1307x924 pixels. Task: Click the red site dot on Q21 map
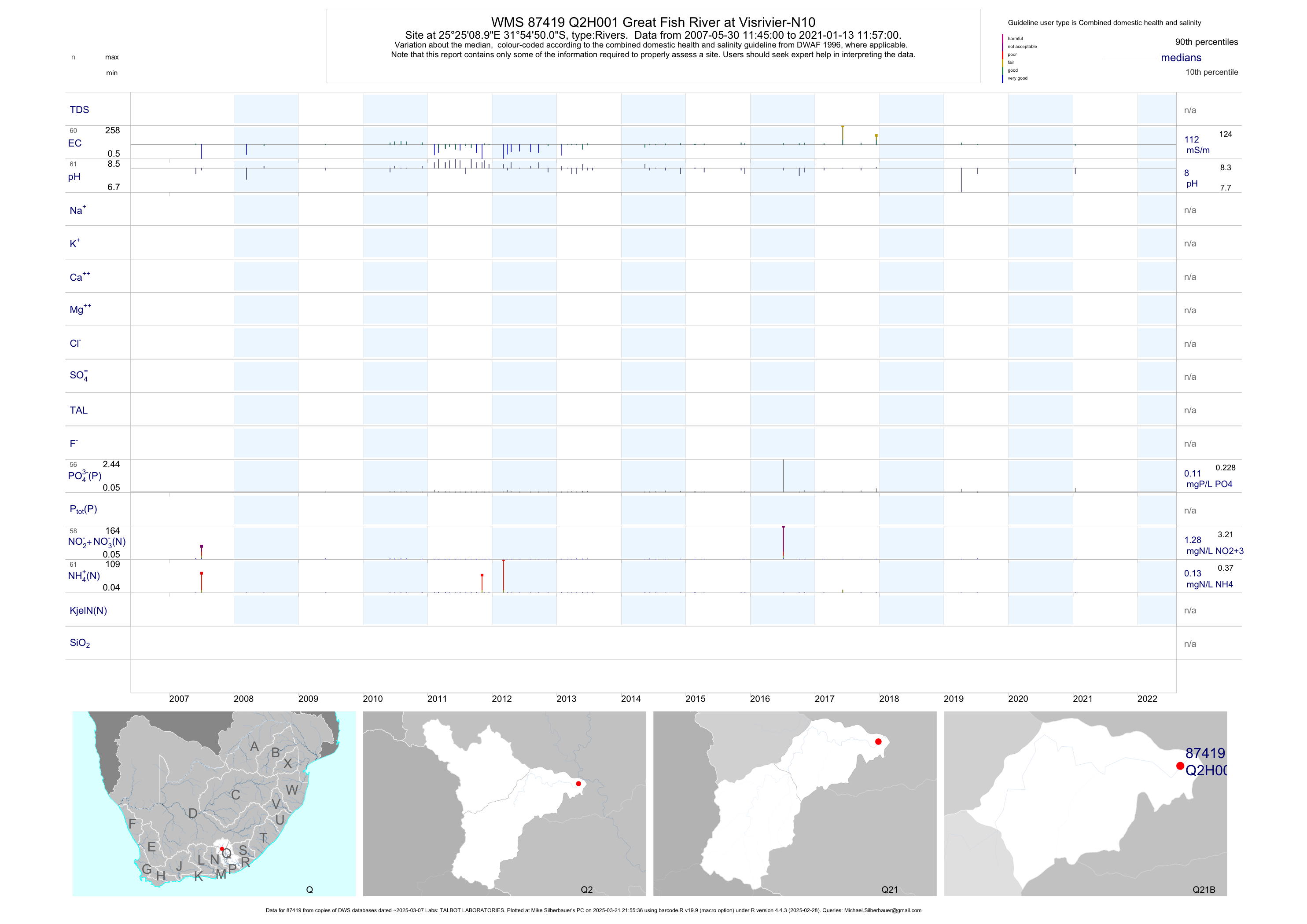point(878,741)
